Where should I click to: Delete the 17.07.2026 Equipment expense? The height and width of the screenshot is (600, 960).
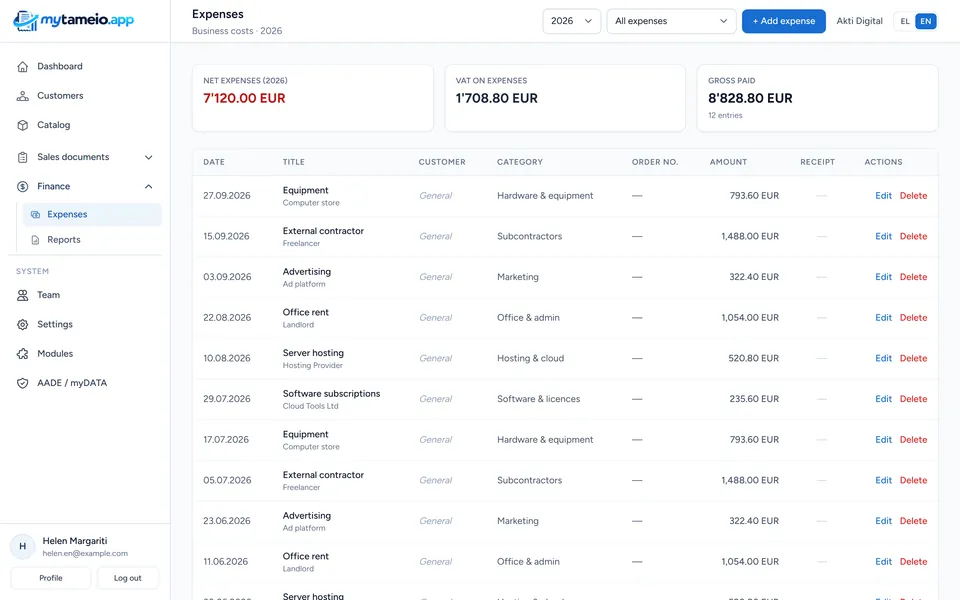coord(913,440)
